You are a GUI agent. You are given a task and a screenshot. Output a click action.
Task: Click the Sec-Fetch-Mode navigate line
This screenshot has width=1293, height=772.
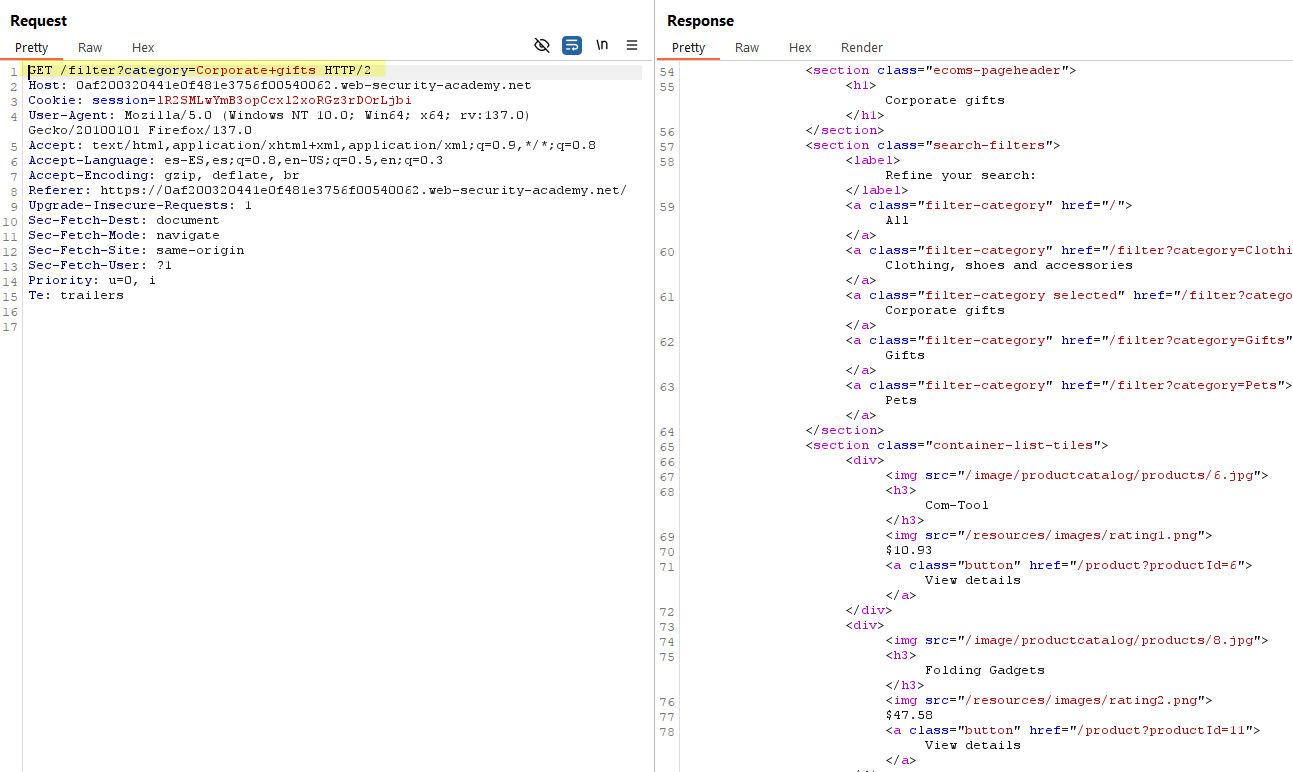(x=124, y=236)
